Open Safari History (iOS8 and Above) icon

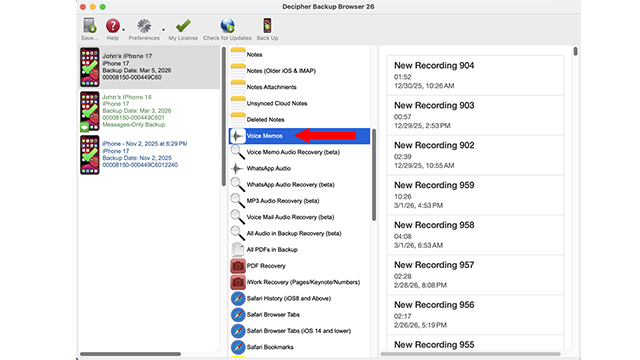[x=238, y=298]
